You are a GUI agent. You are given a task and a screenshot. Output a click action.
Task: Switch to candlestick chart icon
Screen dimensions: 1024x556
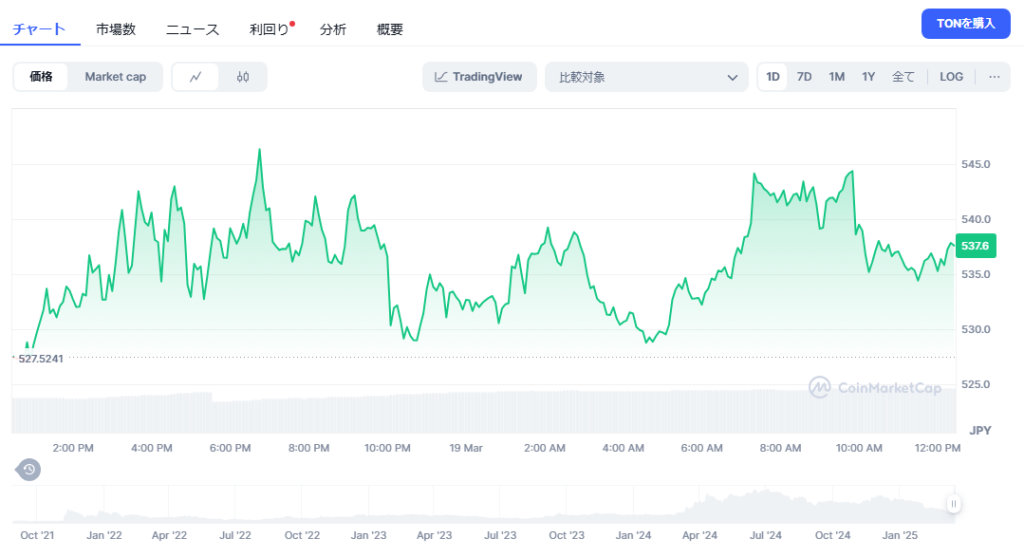tap(242, 77)
